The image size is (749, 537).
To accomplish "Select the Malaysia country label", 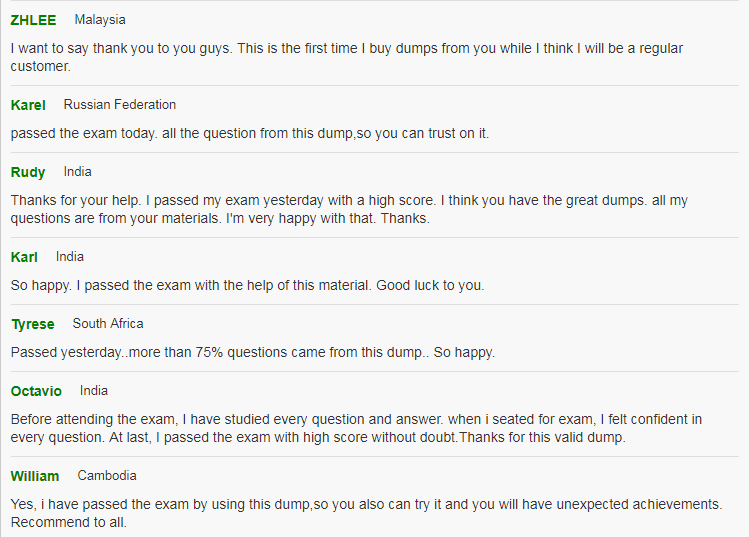I will 100,20.
